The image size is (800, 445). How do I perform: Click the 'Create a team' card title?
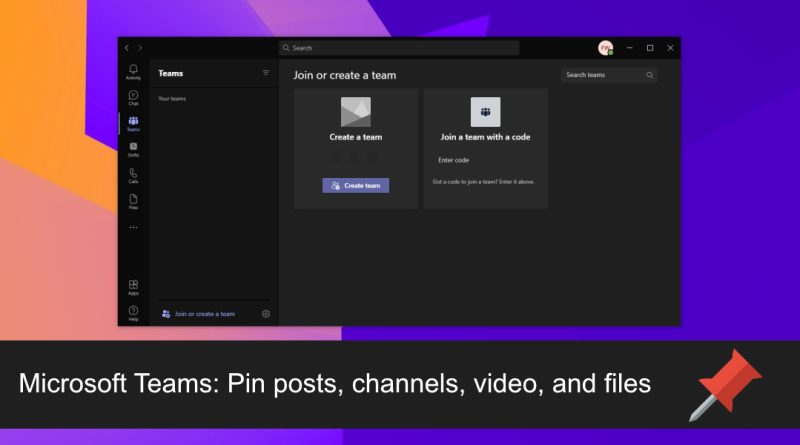pos(356,137)
